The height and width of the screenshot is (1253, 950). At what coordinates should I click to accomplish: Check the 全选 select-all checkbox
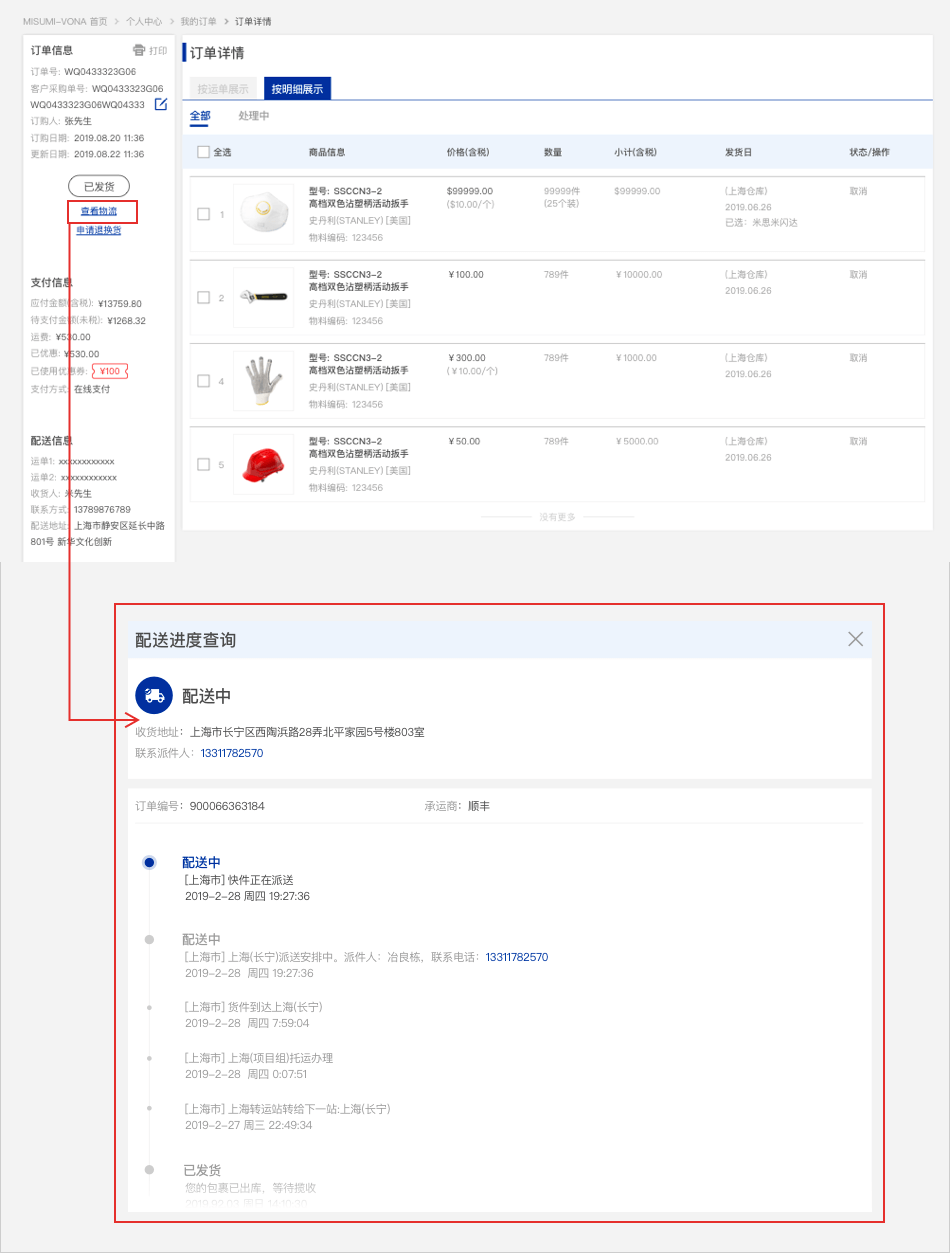click(x=204, y=152)
